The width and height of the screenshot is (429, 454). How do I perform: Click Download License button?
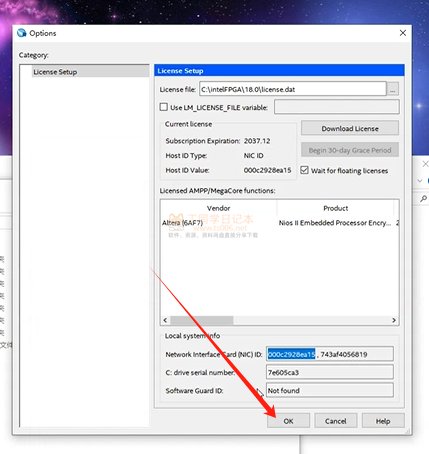(x=350, y=128)
